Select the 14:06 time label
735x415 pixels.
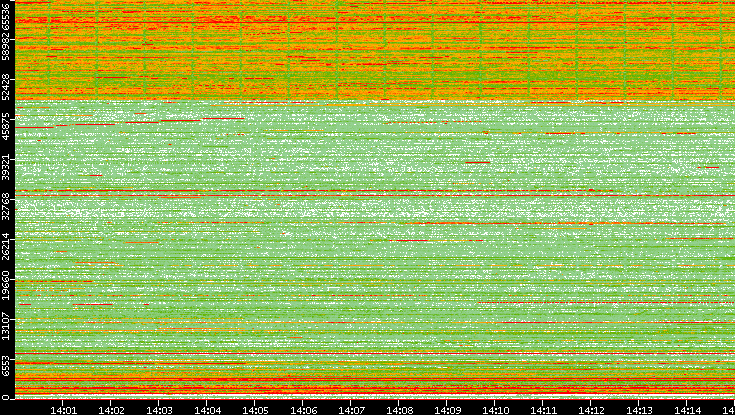point(303,411)
